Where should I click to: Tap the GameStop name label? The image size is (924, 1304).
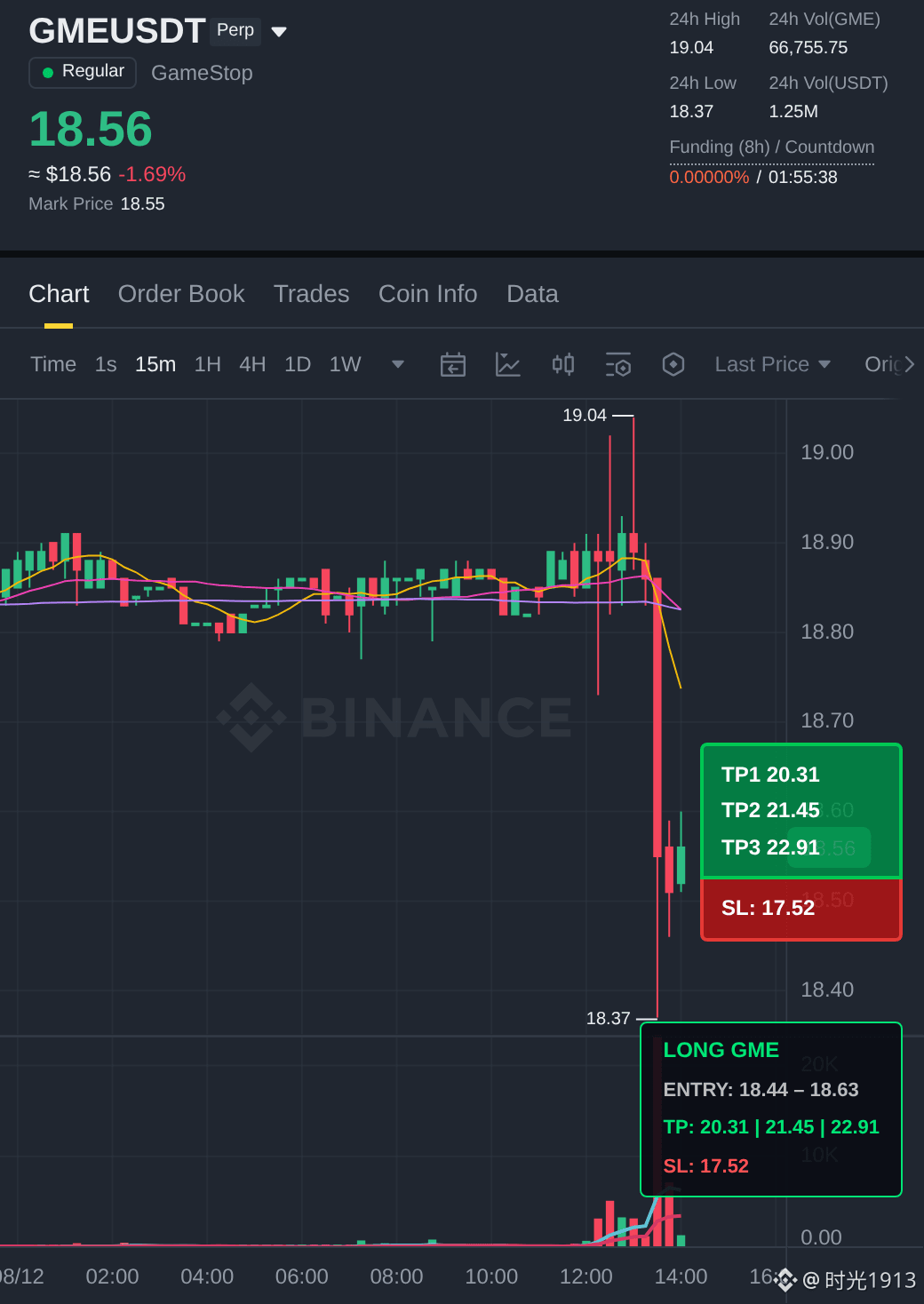[x=202, y=73]
